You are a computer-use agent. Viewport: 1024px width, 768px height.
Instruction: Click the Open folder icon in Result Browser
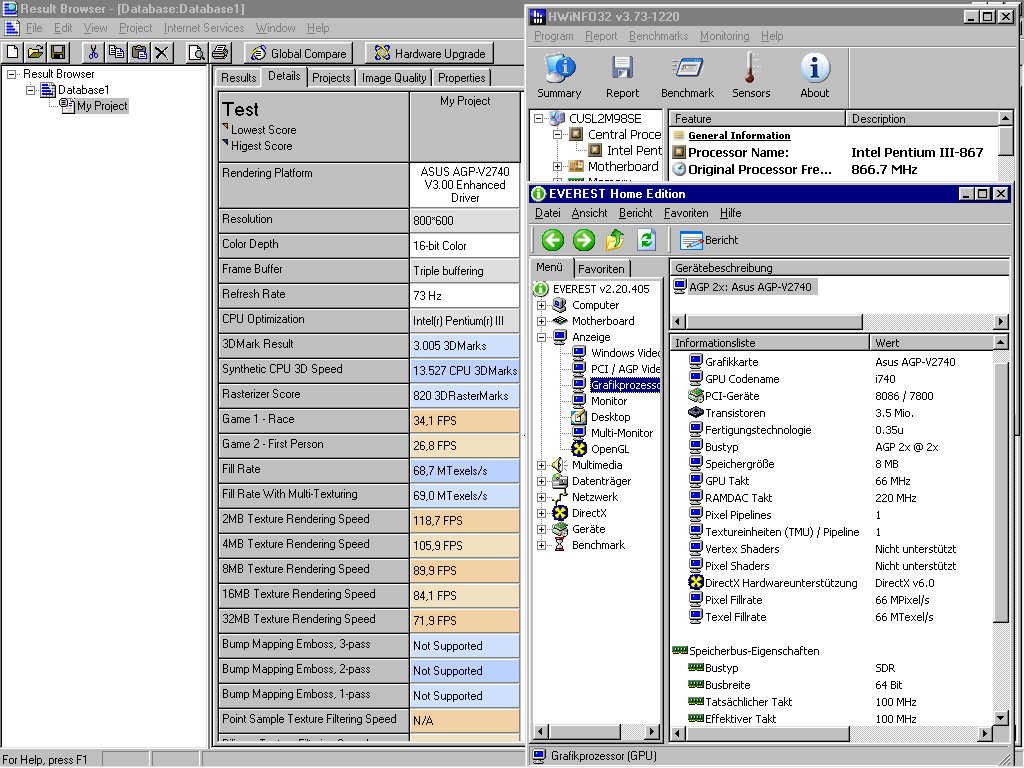pyautogui.click(x=35, y=53)
